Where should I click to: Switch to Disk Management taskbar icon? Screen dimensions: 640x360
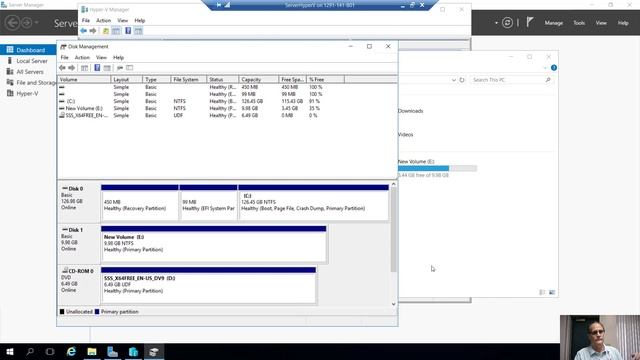(154, 351)
